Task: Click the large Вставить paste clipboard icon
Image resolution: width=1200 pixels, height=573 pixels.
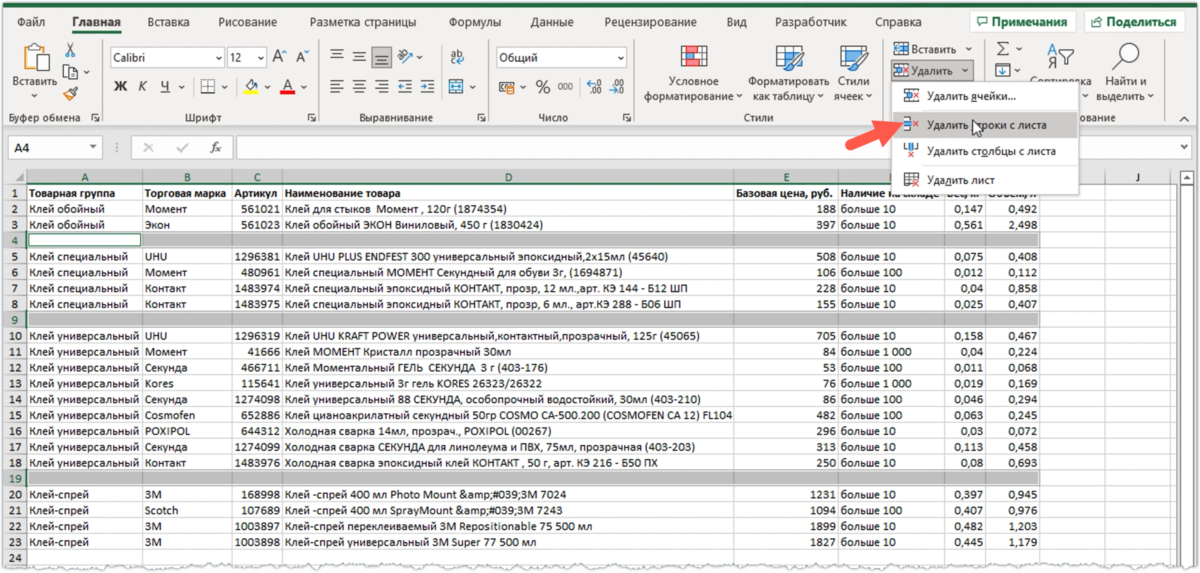Action: point(36,59)
